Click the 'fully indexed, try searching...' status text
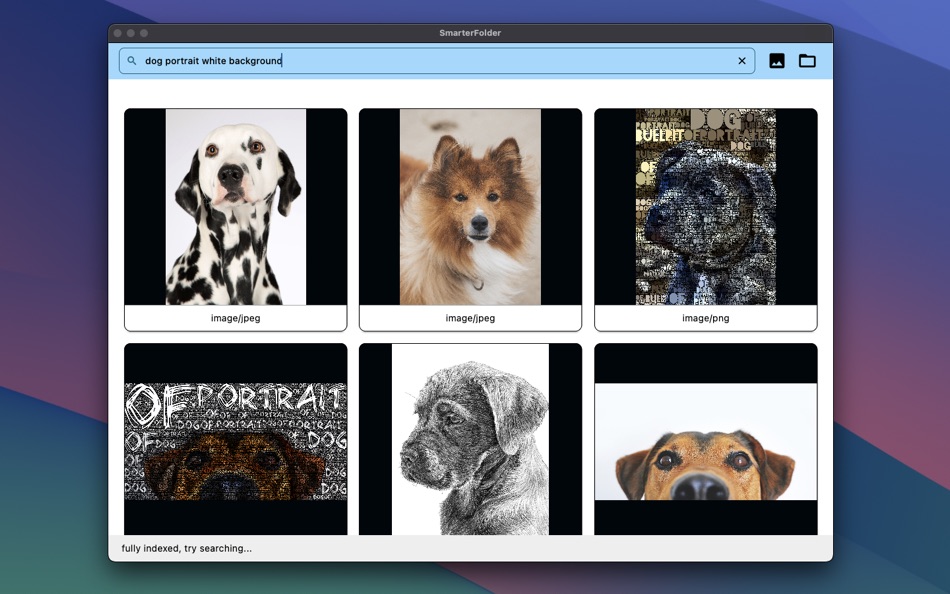950x594 pixels. 187,549
